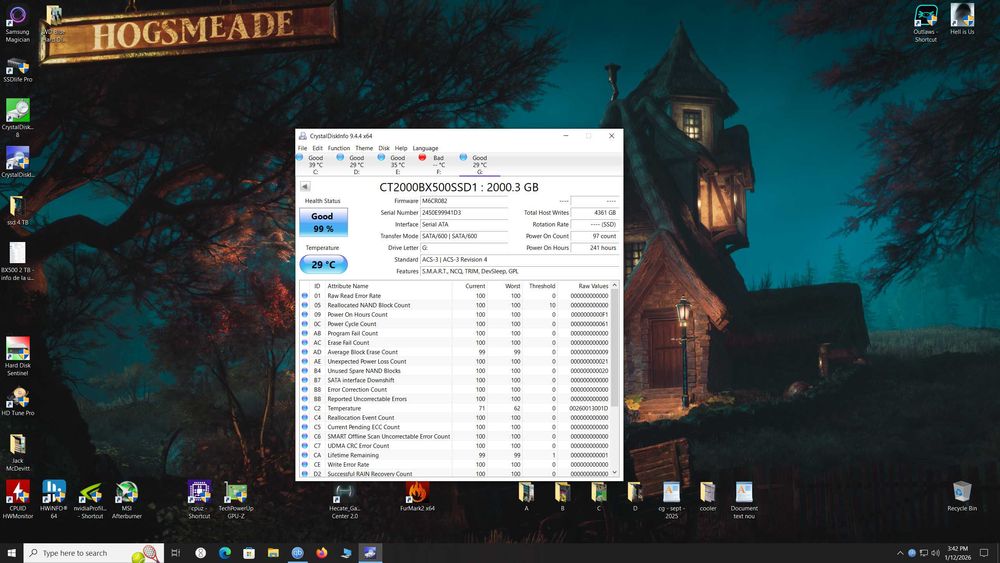
Task: Click the Power On Count value 97 count
Action: point(594,236)
